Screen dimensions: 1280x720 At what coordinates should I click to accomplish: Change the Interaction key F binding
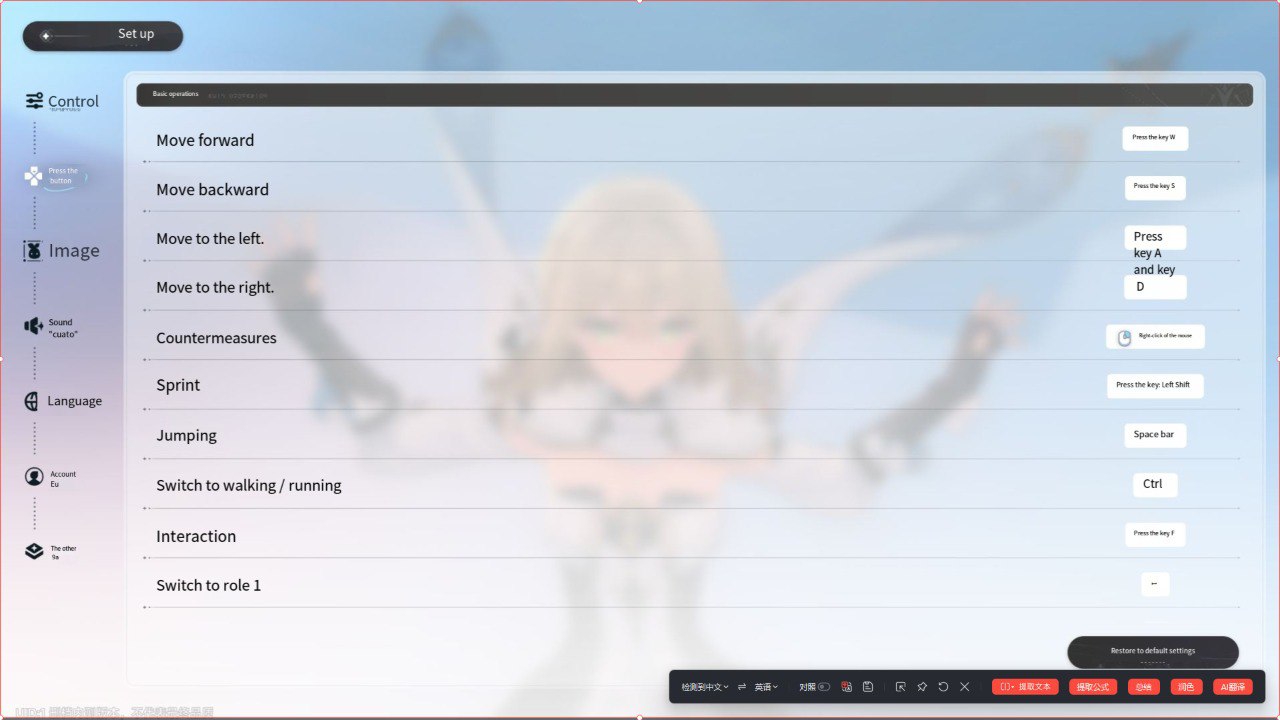pyautogui.click(x=1155, y=534)
